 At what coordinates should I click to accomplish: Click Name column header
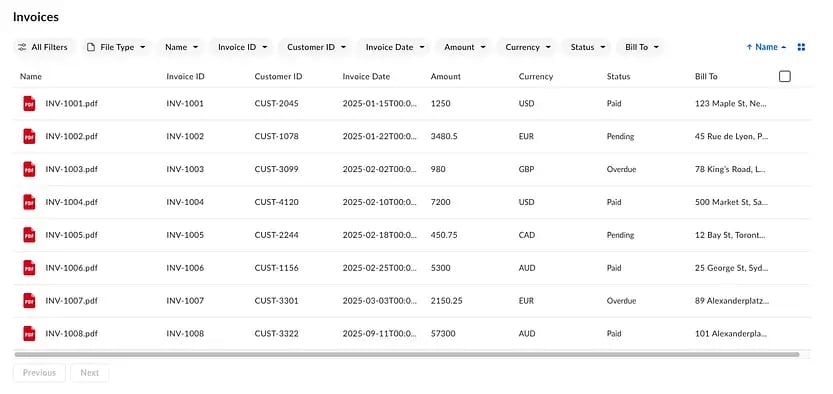31,76
